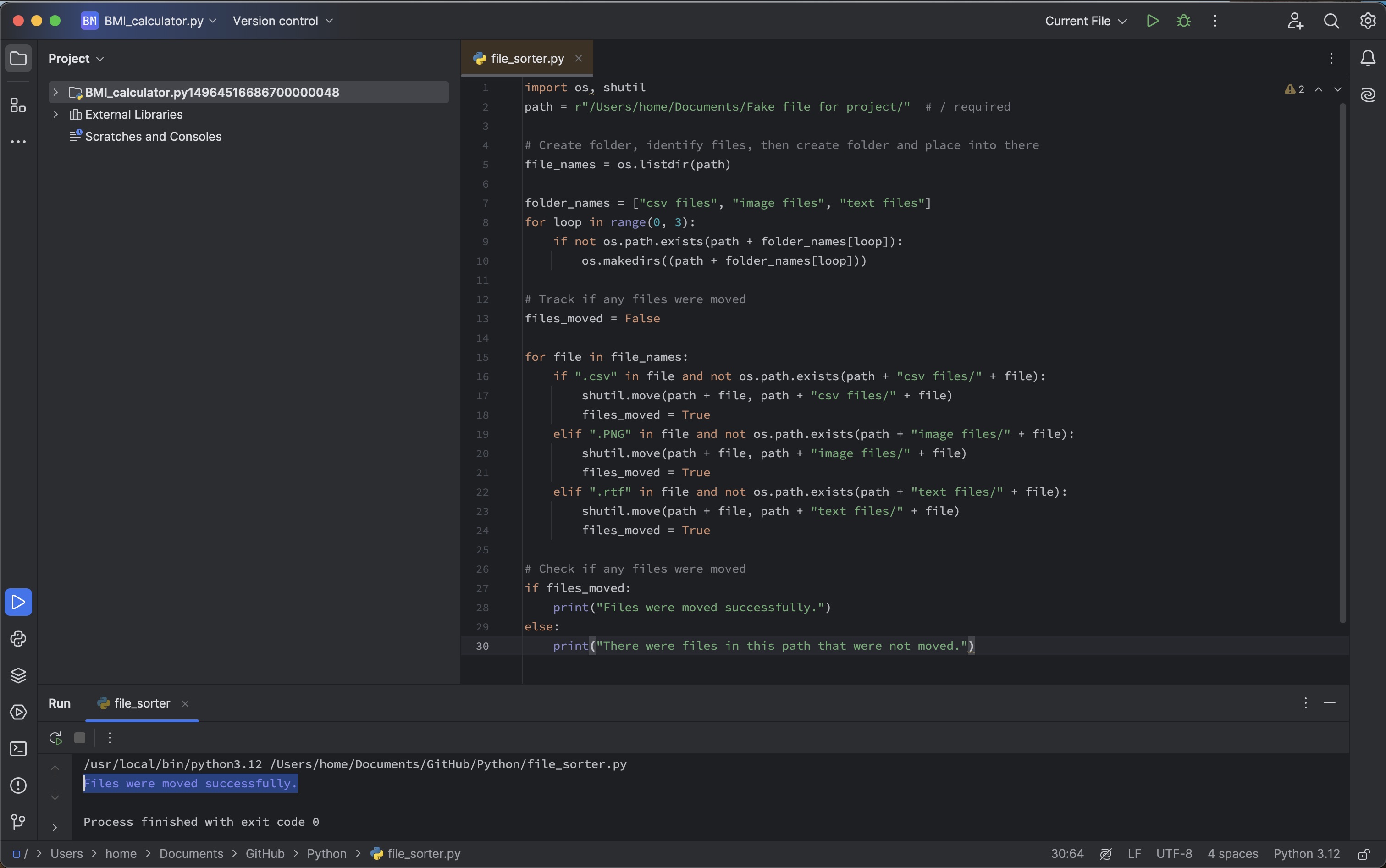Image resolution: width=1386 pixels, height=868 pixels.
Task: Click the editor vertical scrollbar
Action: (1343, 363)
